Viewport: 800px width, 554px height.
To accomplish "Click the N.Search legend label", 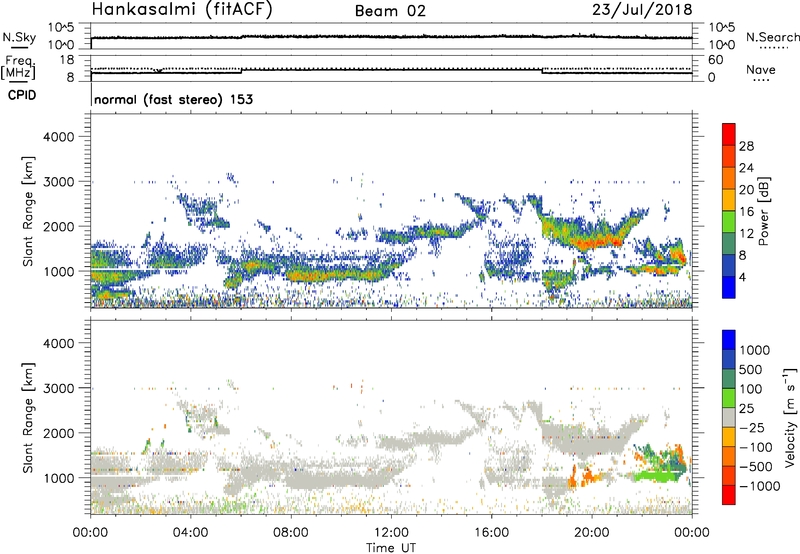I will click(772, 37).
